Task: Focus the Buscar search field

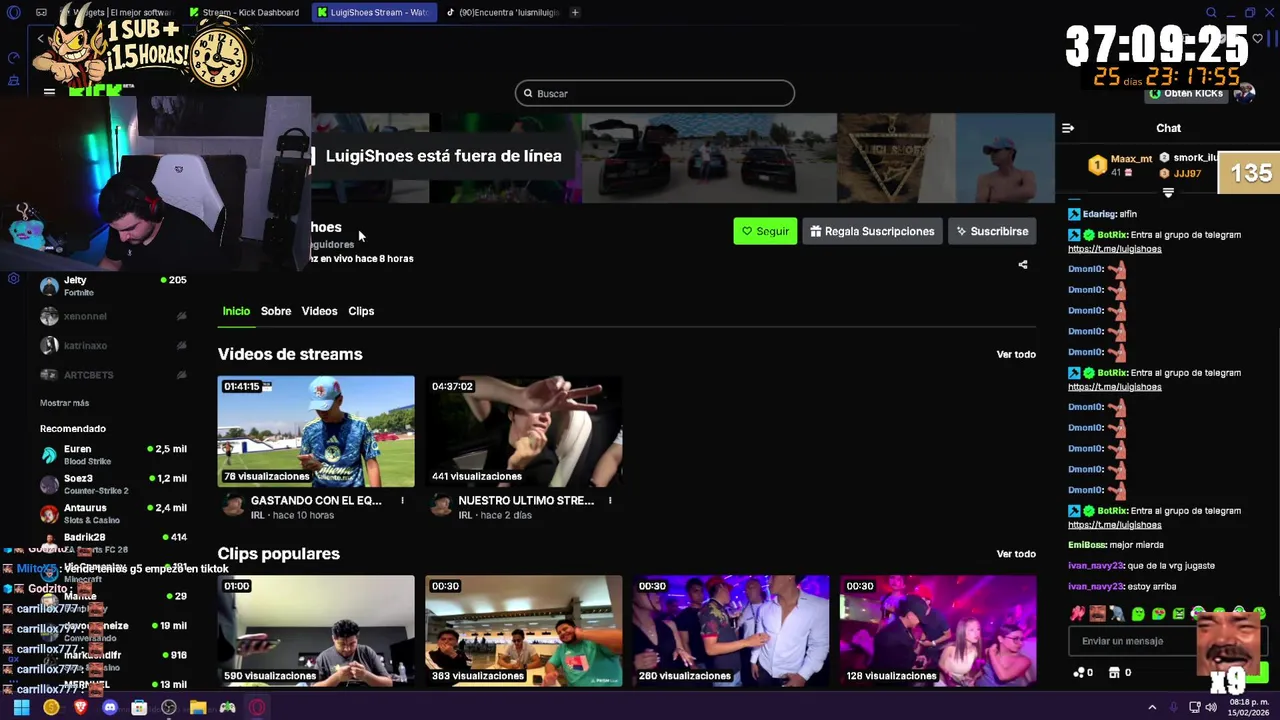Action: (655, 93)
